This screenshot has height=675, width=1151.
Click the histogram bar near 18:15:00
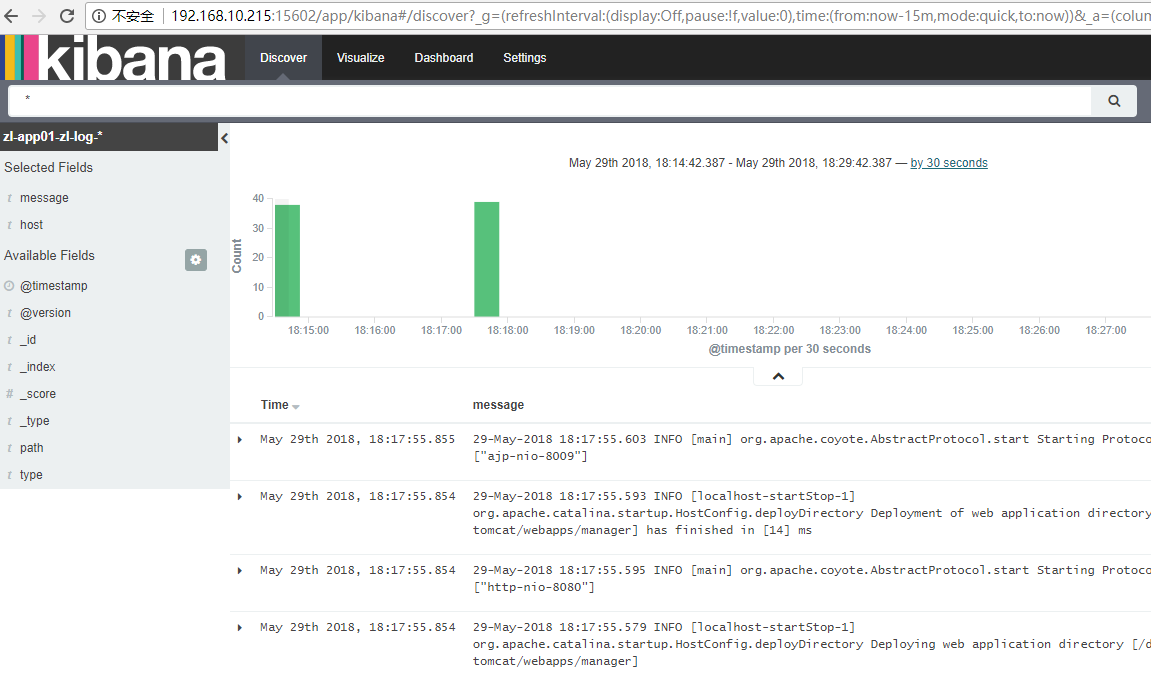click(287, 260)
